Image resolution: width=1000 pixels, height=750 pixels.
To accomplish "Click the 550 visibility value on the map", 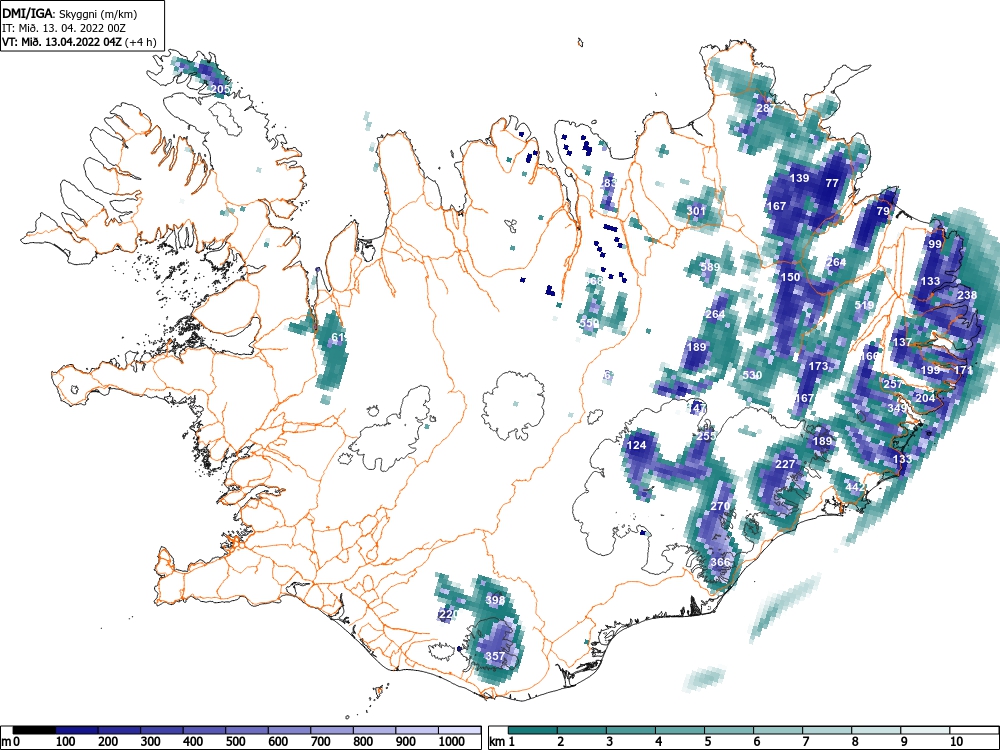I will 589,323.
